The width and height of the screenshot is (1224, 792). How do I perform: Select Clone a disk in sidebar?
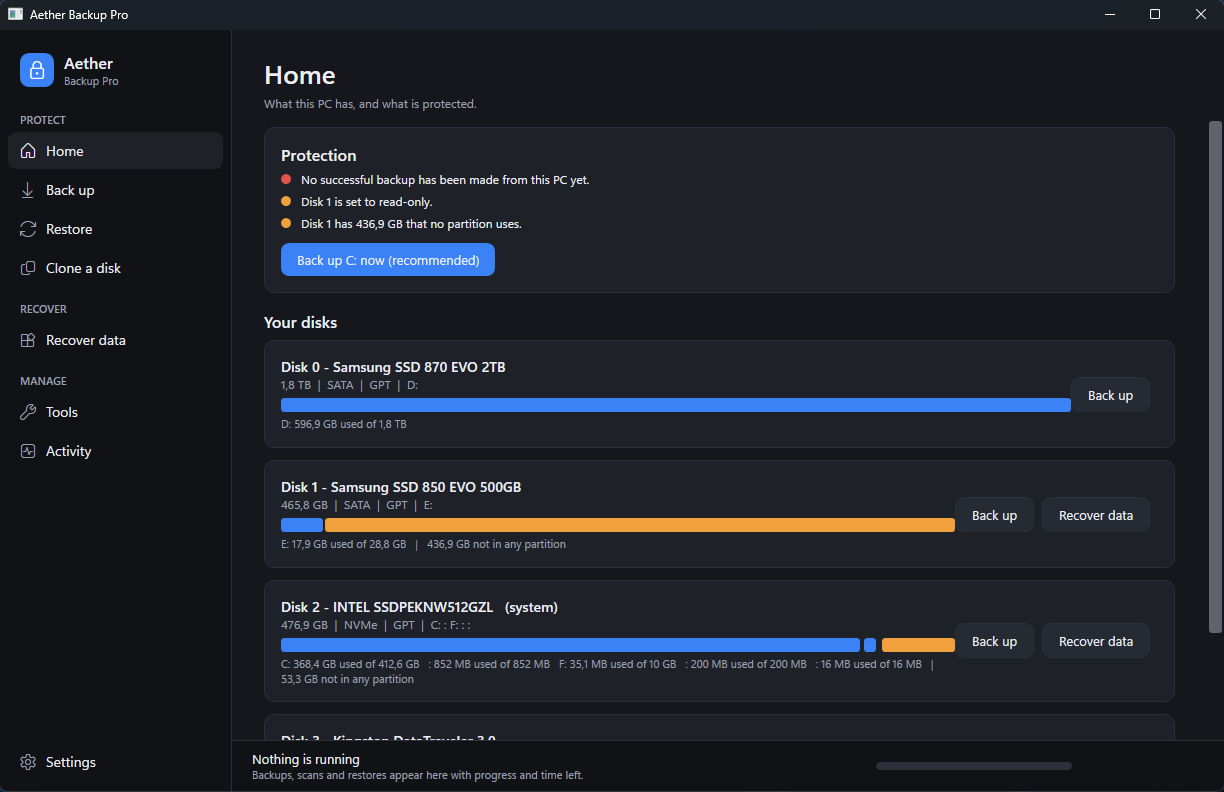[x=115, y=268]
